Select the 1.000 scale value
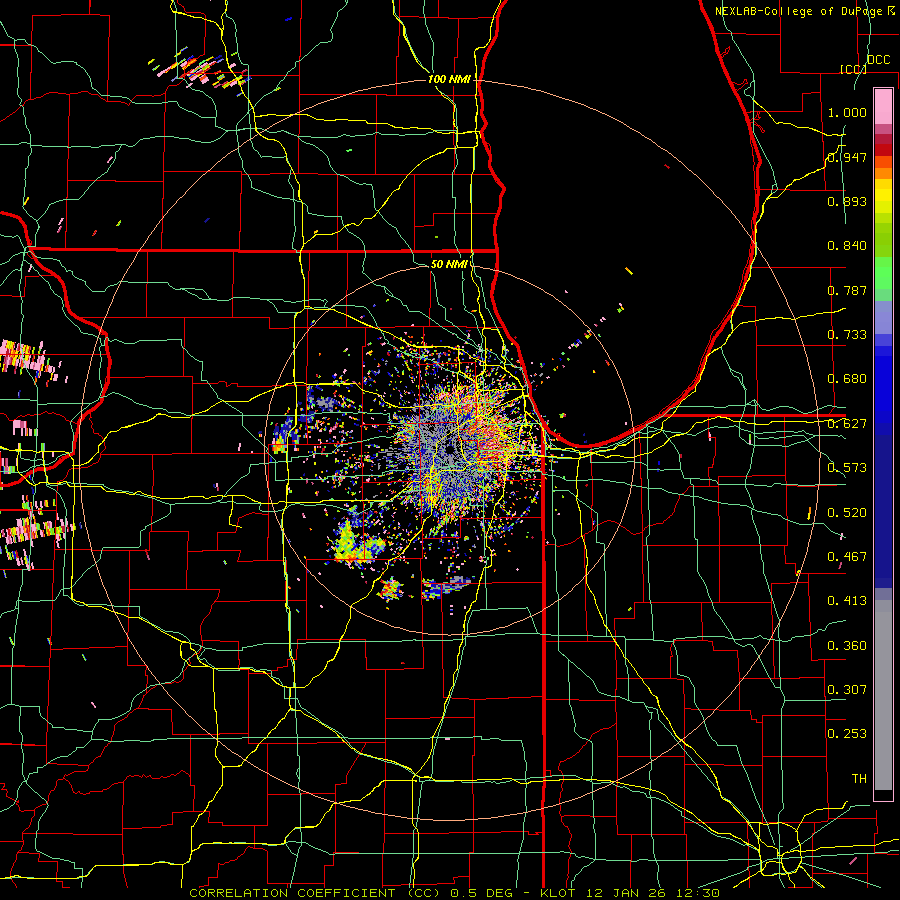900x900 pixels. click(847, 112)
